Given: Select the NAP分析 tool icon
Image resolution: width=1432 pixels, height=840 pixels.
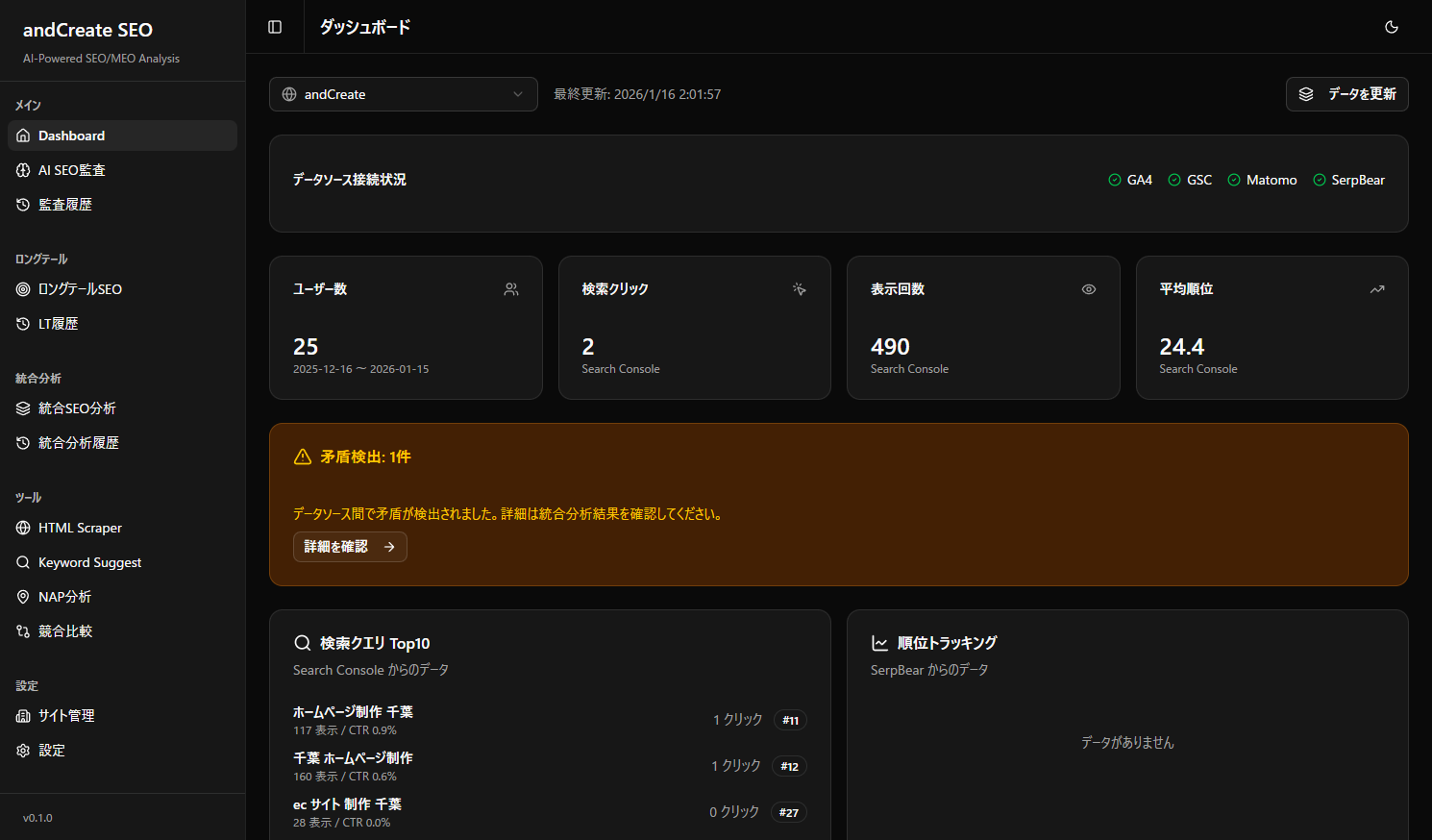Looking at the screenshot, I should pos(22,596).
